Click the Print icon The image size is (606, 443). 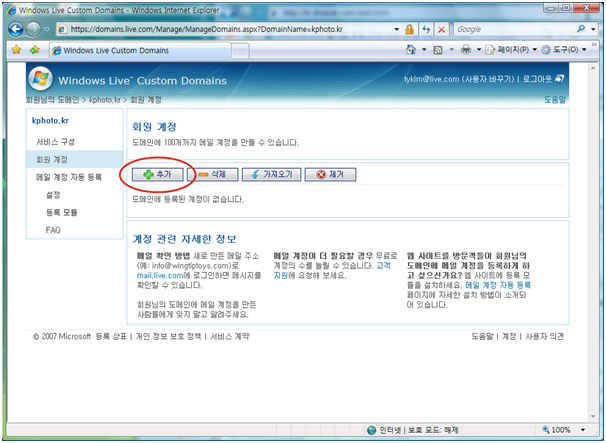pos(466,49)
